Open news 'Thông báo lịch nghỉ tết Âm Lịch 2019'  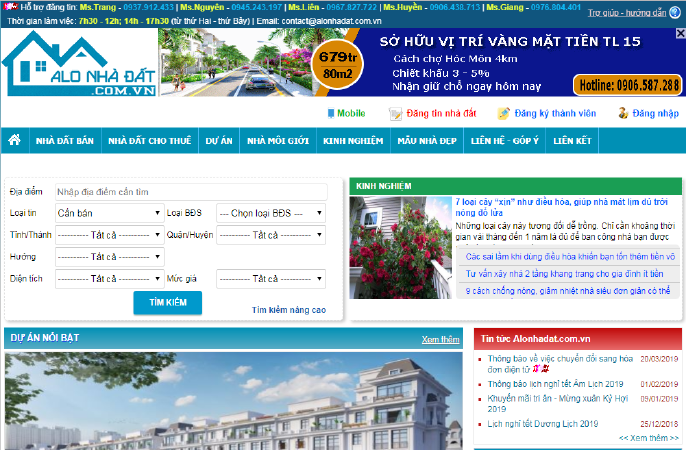[555, 384]
